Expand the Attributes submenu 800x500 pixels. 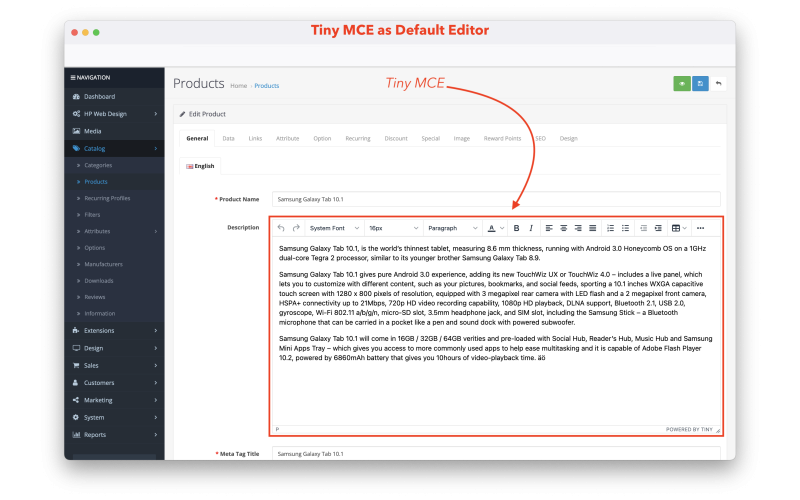click(x=114, y=231)
